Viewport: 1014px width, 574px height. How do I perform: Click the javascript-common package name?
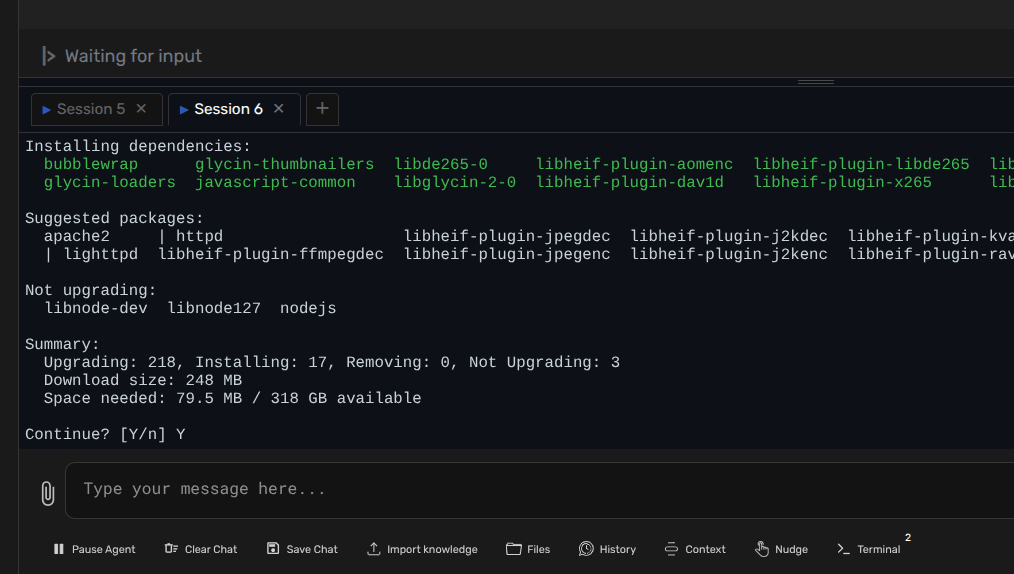(275, 182)
